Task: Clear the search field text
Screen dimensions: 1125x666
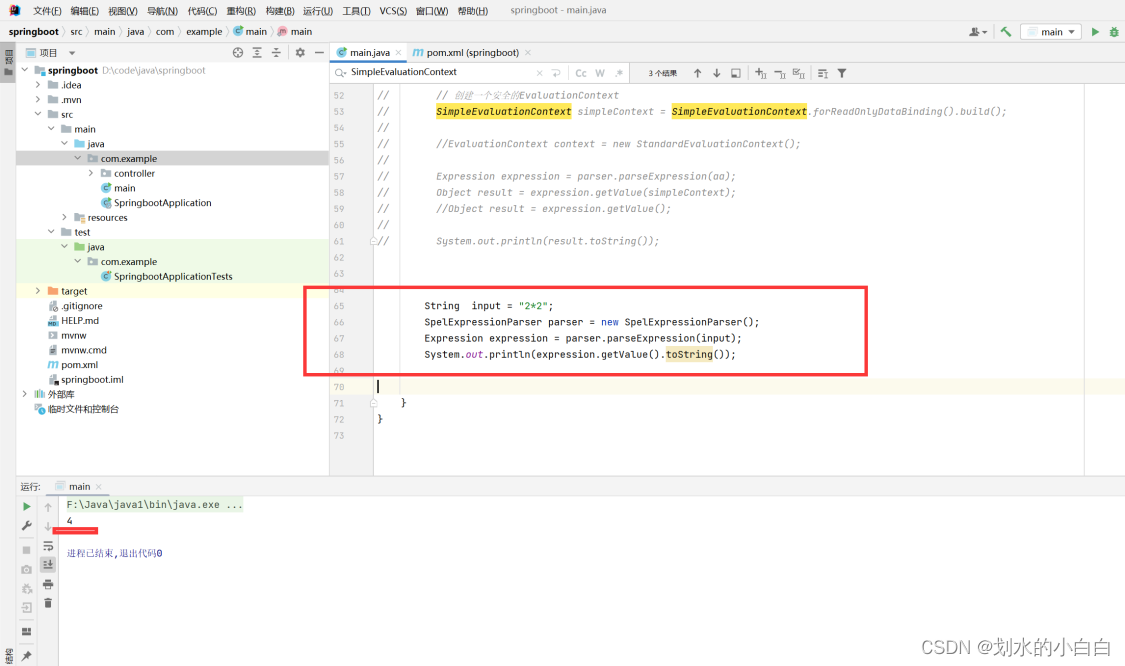Action: (x=540, y=73)
